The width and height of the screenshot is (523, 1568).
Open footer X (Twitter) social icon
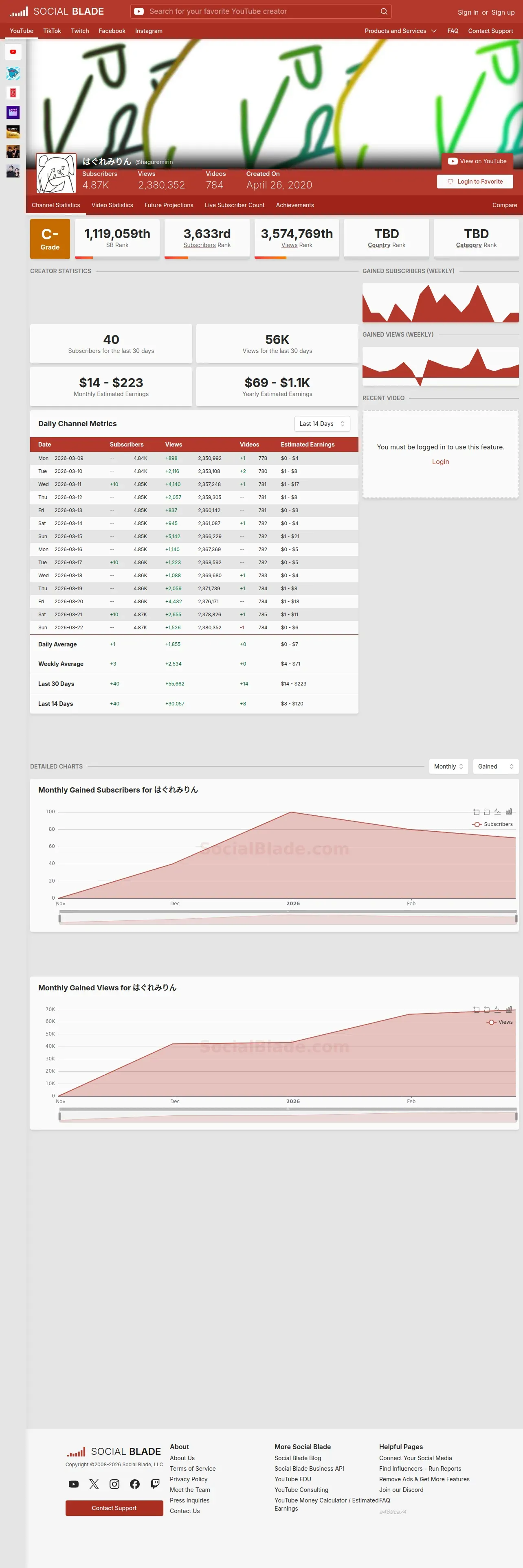(x=94, y=1484)
